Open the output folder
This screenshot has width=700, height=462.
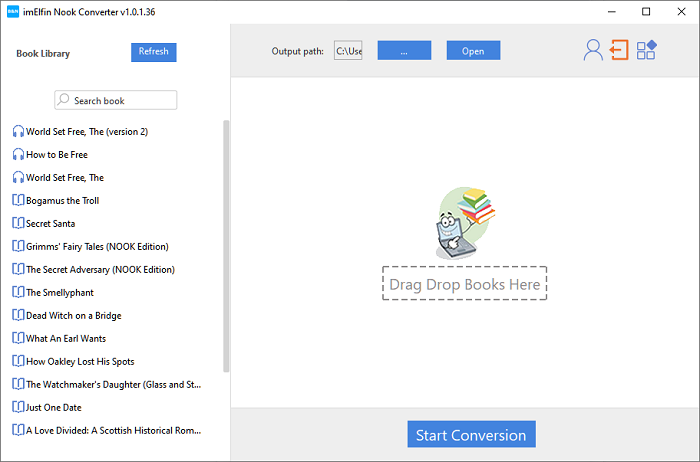point(473,50)
